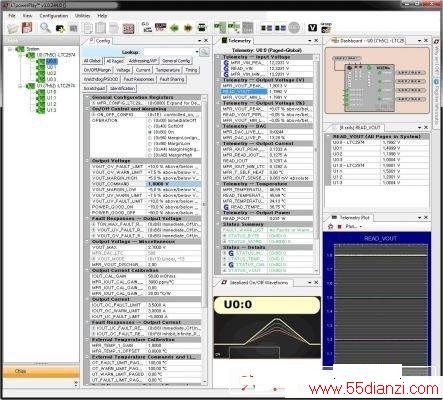Click the Watchdog/PGOOD filter button
The height and width of the screenshot is (400, 443).
point(101,79)
